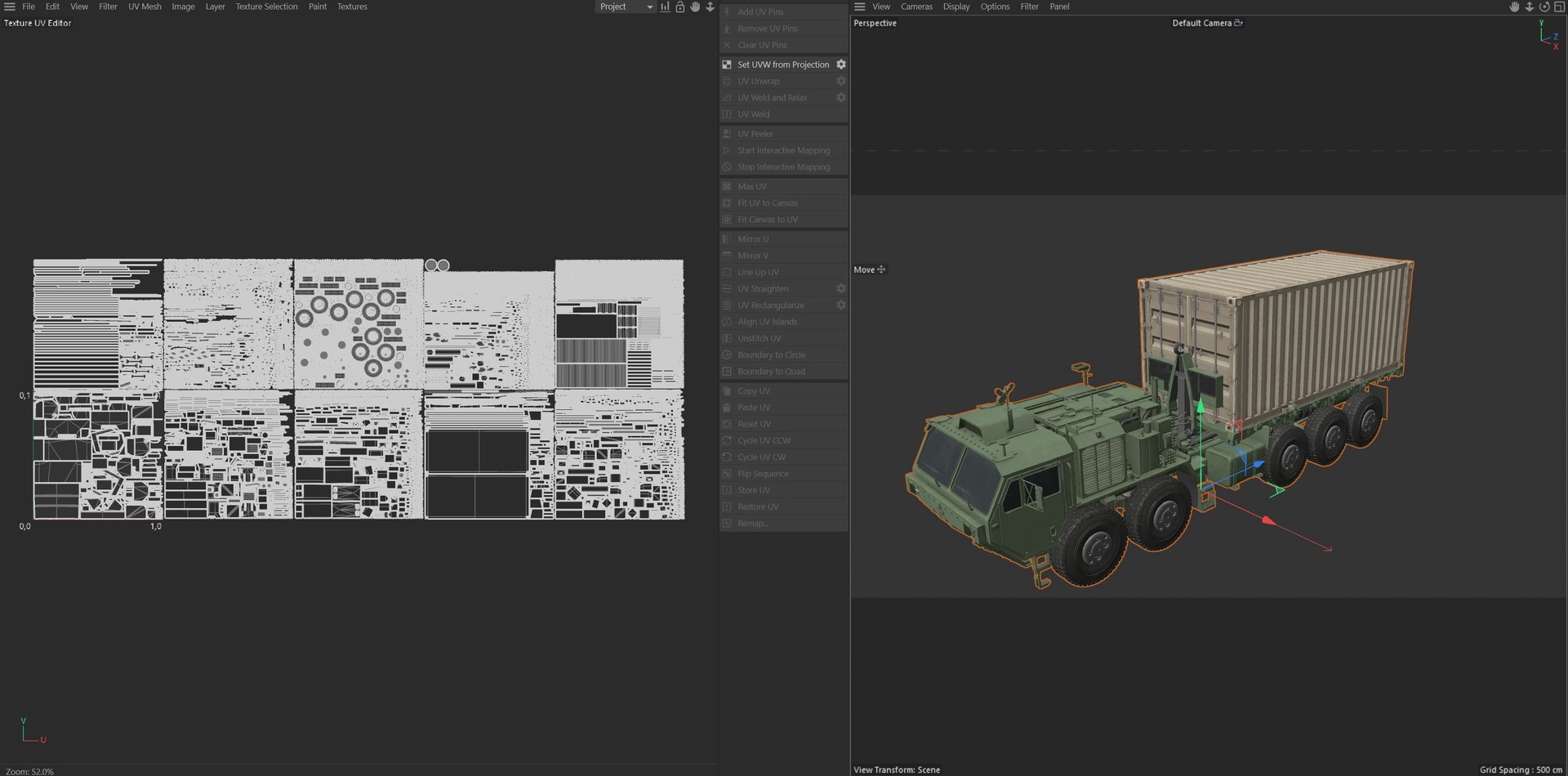Click the Cycle UV CCW command
1568x776 pixels.
(783, 440)
